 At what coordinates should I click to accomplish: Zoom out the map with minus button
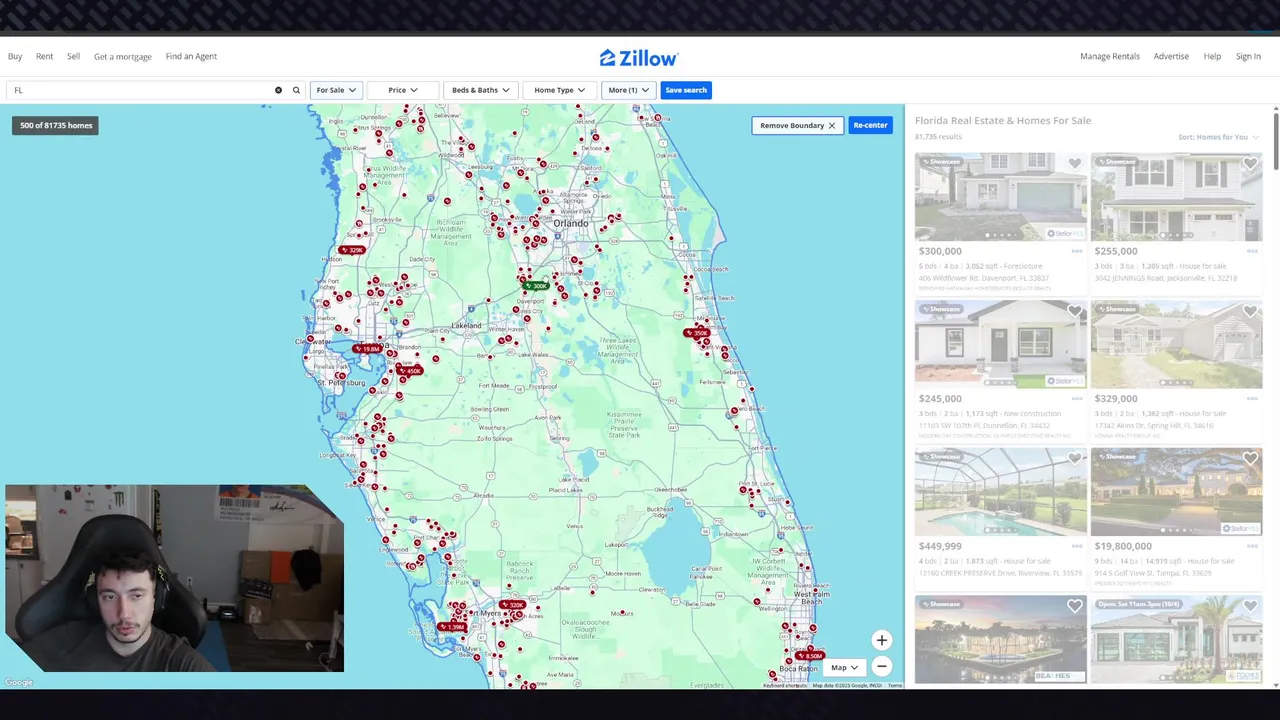(x=881, y=666)
